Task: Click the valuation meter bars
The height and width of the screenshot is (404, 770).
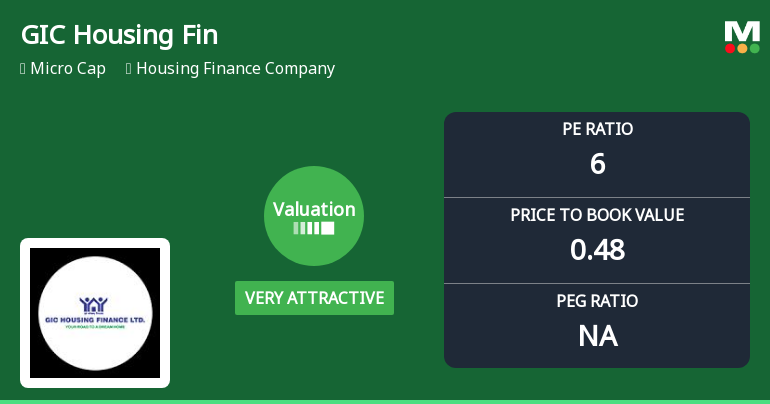Action: coord(314,228)
